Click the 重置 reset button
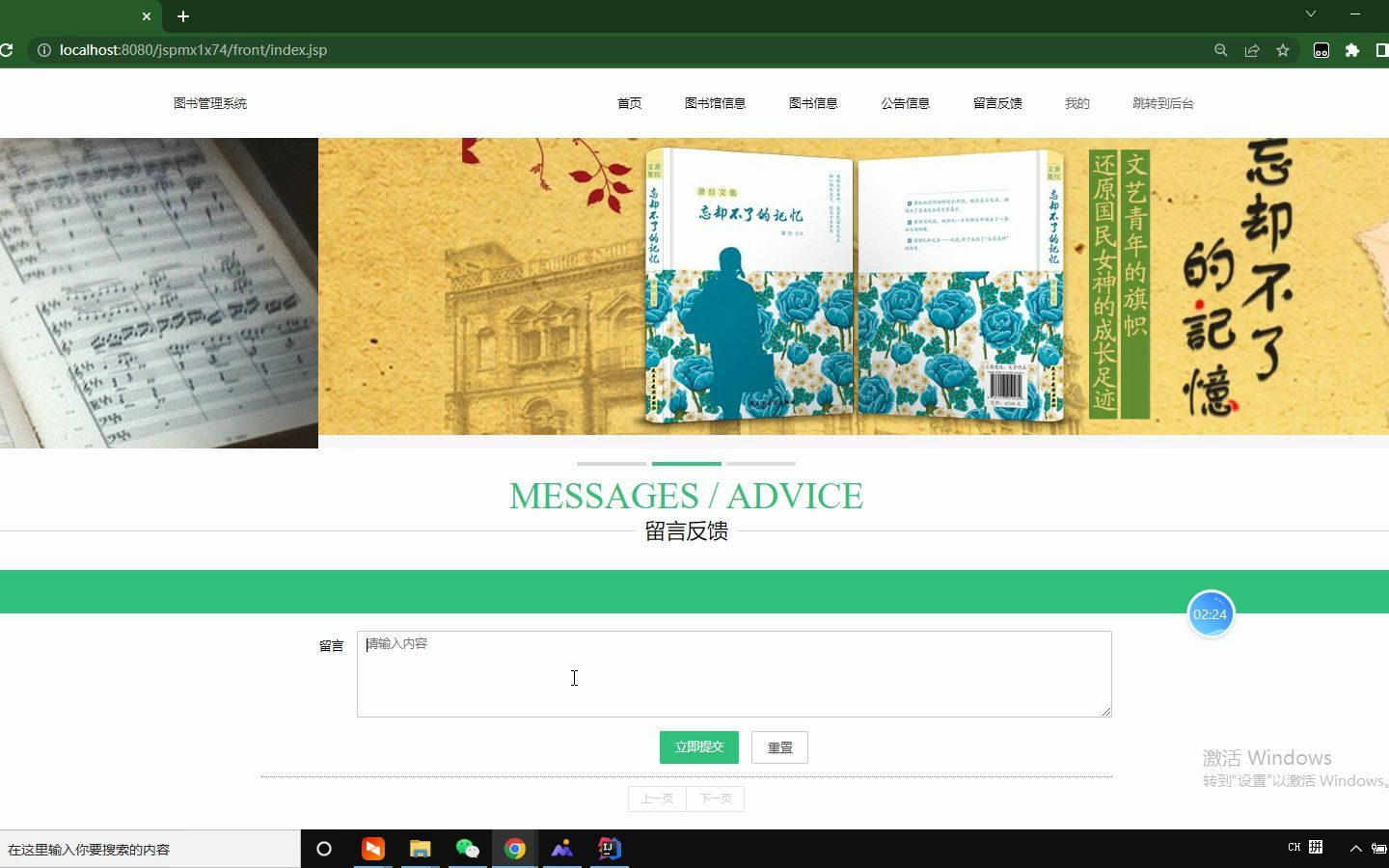1389x868 pixels. click(779, 747)
